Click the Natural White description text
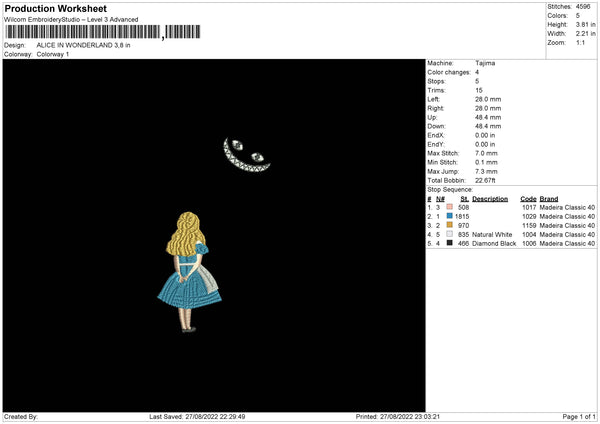The image size is (600, 424). [492, 234]
